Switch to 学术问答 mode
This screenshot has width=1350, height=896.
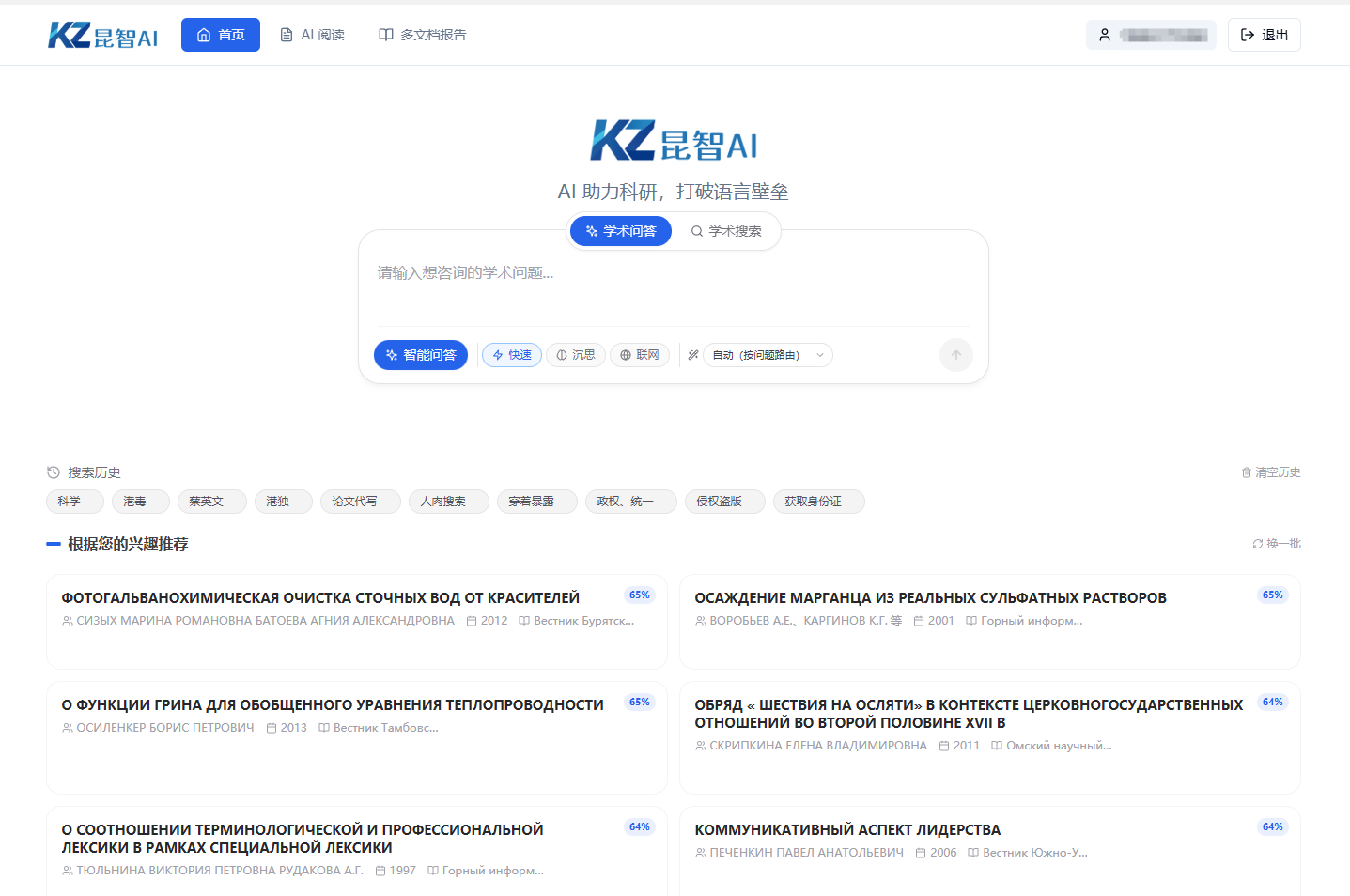[621, 231]
